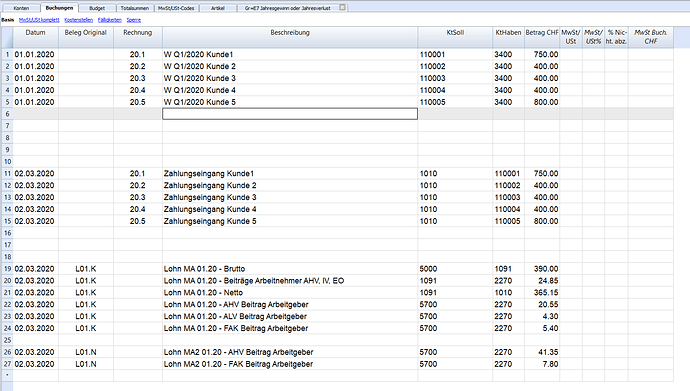
Task: Click invoice number 20.5 in row 15
Action: tap(138, 221)
